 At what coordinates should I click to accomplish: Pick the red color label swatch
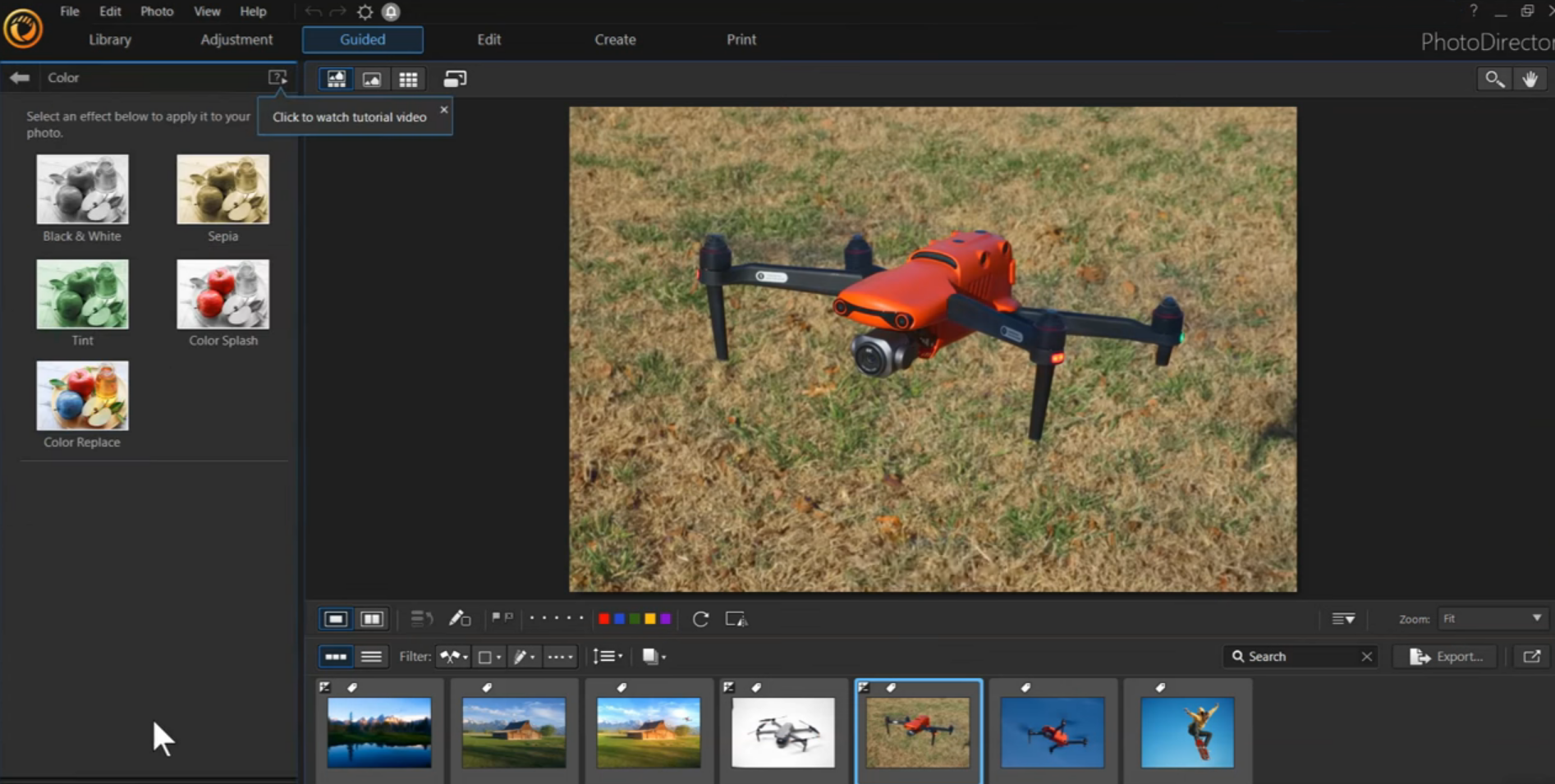[x=603, y=619]
